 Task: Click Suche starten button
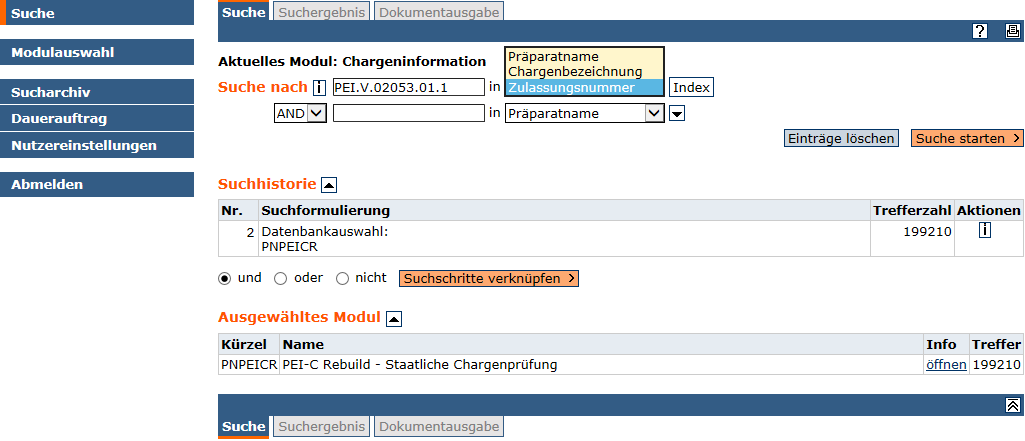point(967,139)
